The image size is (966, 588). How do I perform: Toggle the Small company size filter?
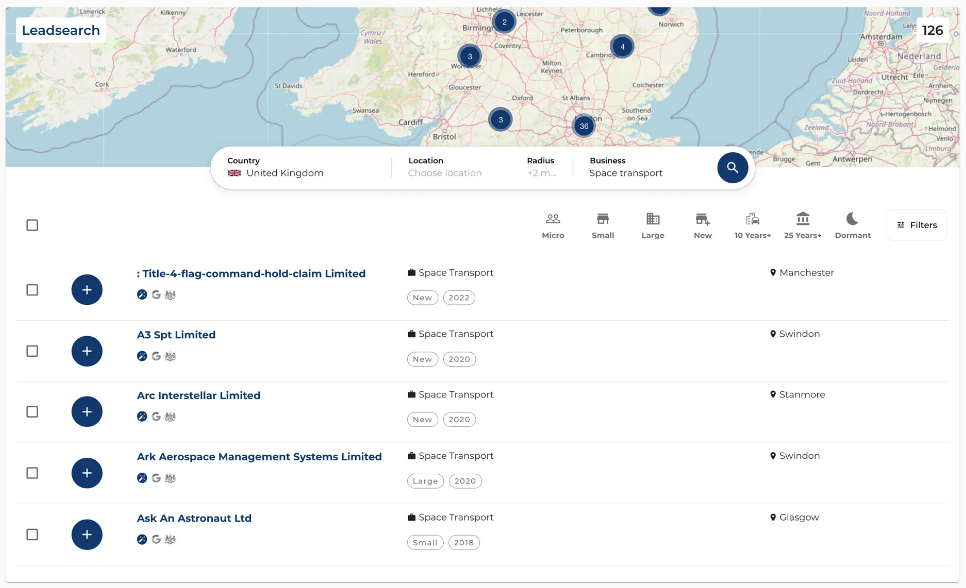click(603, 226)
